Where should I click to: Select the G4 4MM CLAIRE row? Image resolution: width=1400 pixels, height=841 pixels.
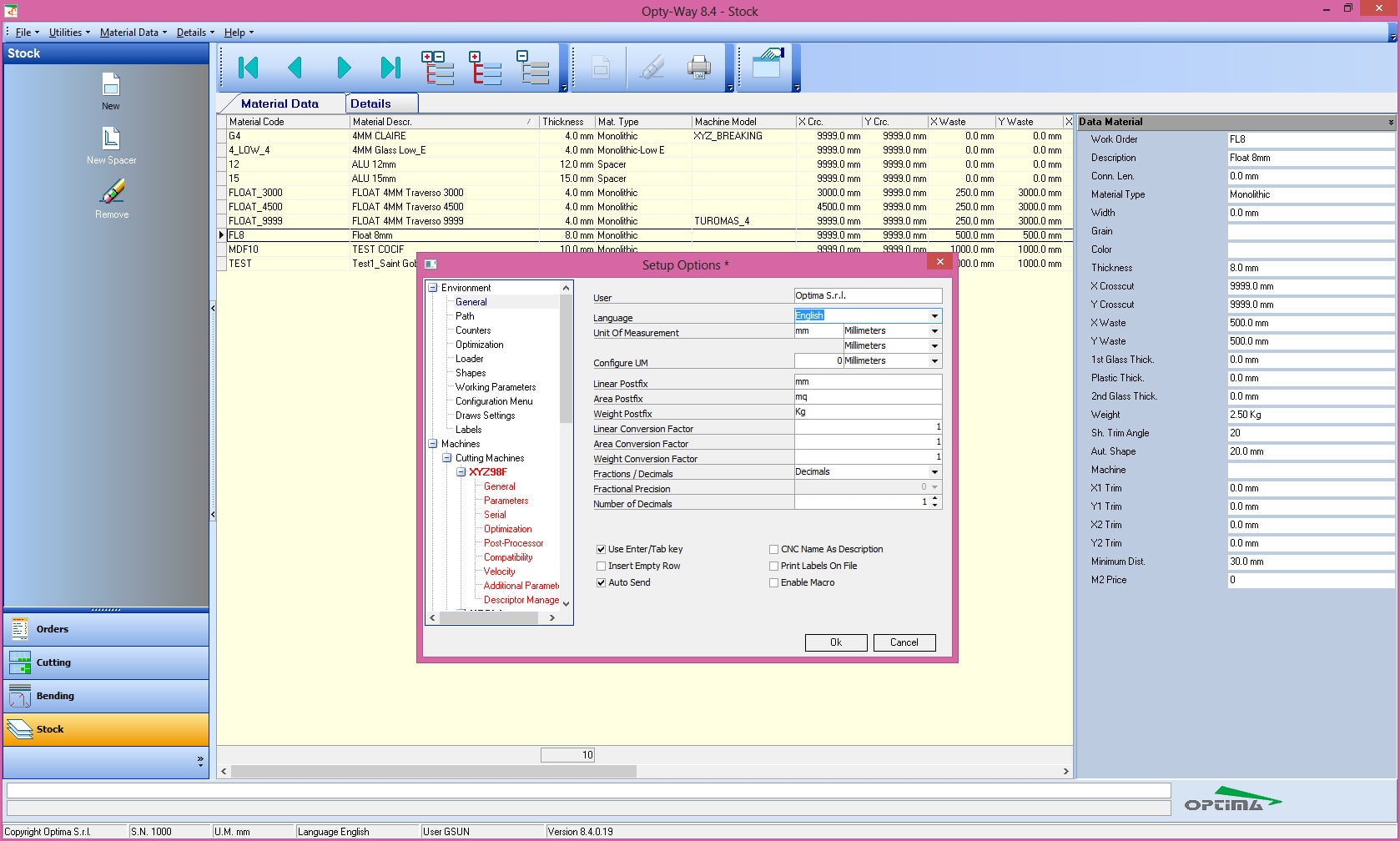[x=645, y=136]
